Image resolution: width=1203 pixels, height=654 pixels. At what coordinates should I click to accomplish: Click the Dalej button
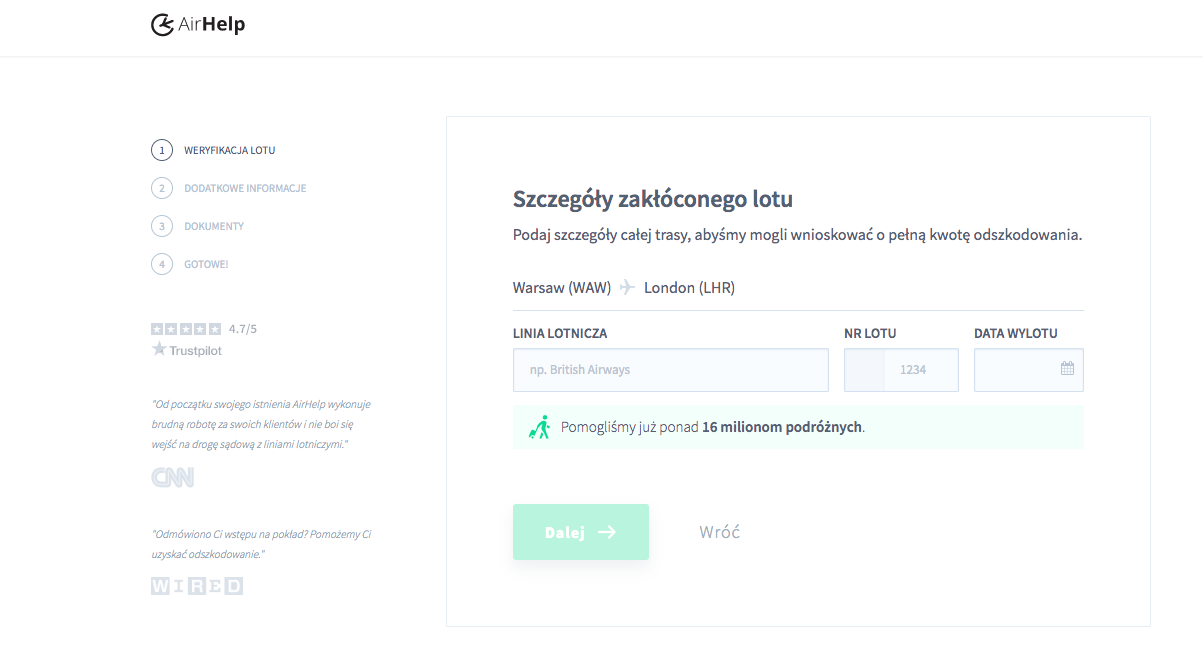point(581,532)
